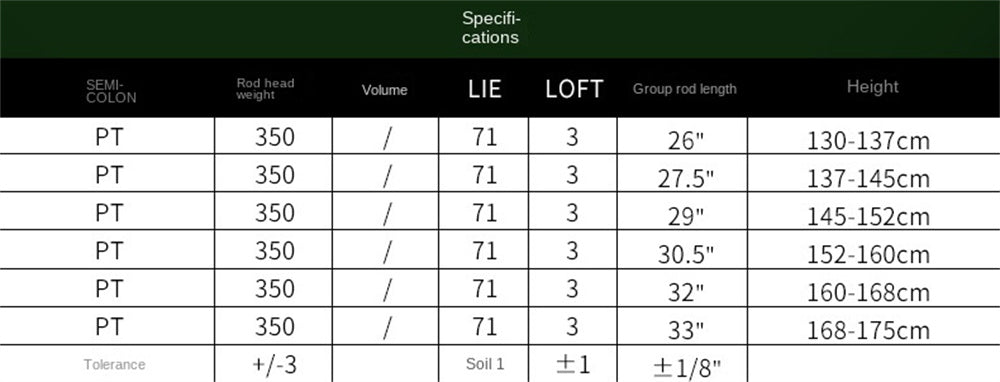1000x382 pixels.
Task: Select the ±1/8" length tolerance cell
Action: pyautogui.click(x=687, y=367)
